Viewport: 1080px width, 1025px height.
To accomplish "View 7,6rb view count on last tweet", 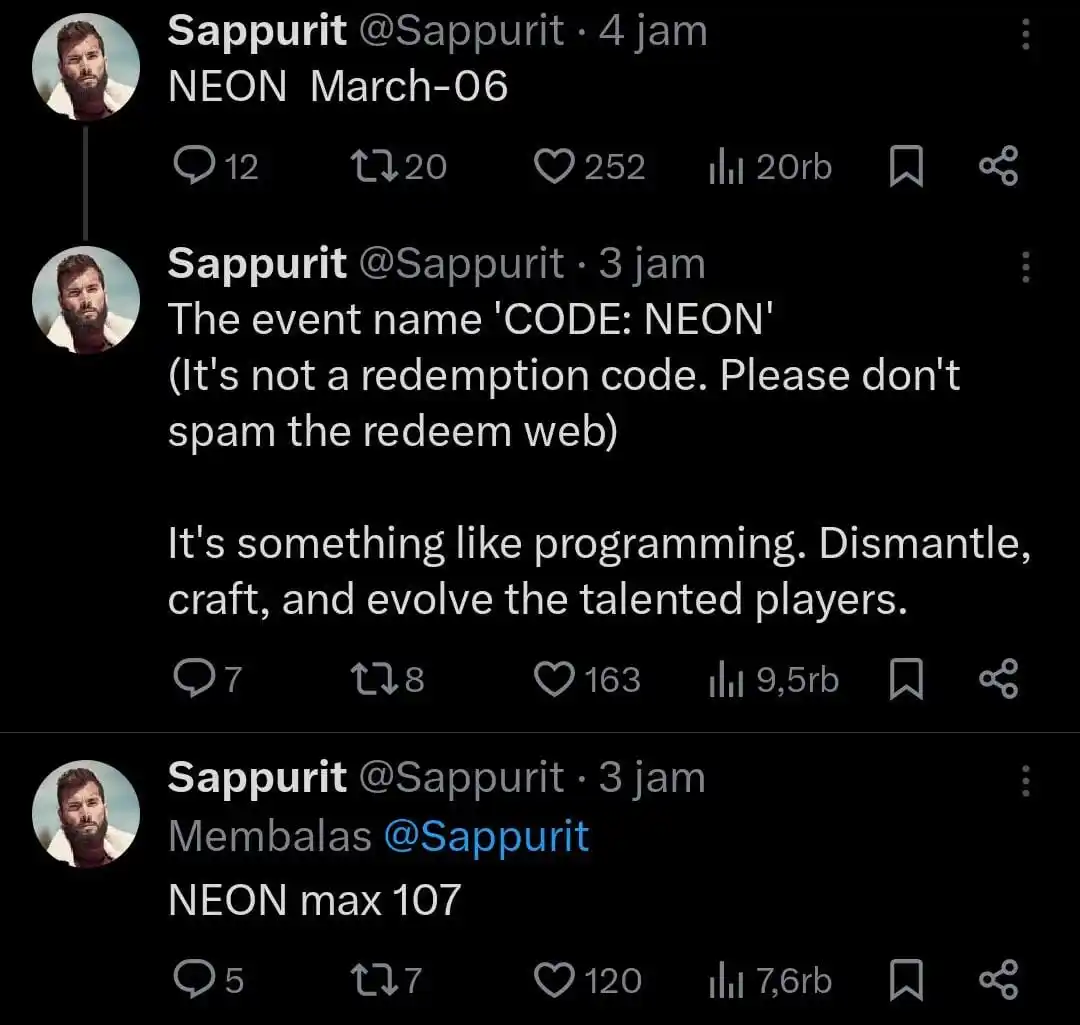I will coord(770,980).
